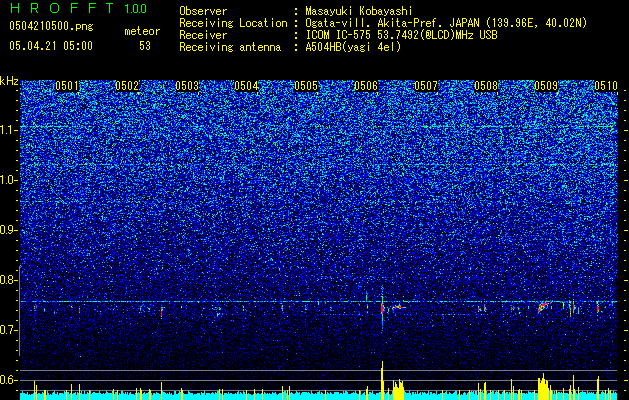This screenshot has height=400, width=629.
Task: Click the ICOM IC-575 receiver text
Action: [x=401, y=35]
